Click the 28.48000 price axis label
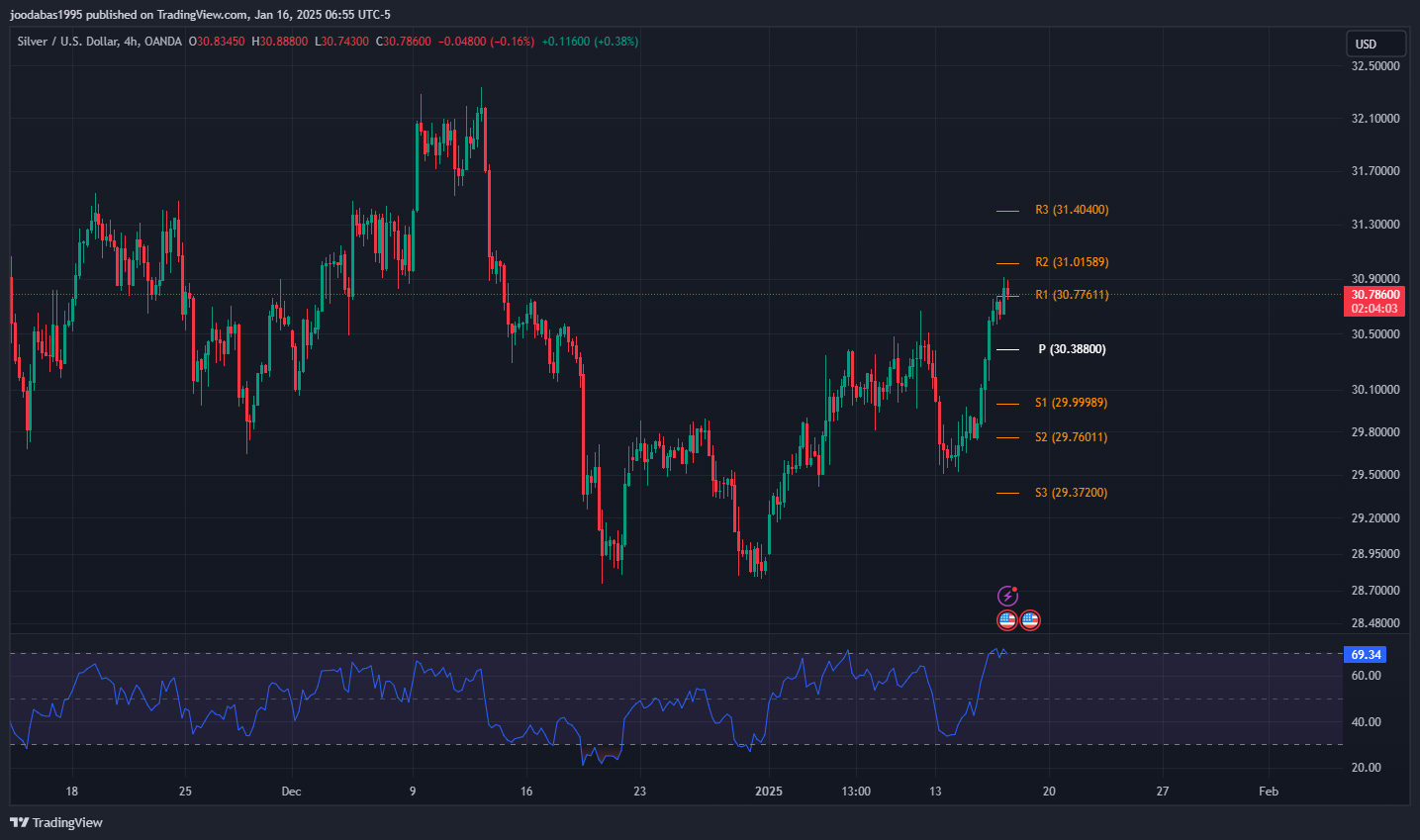This screenshot has height=840, width=1420. click(1375, 623)
